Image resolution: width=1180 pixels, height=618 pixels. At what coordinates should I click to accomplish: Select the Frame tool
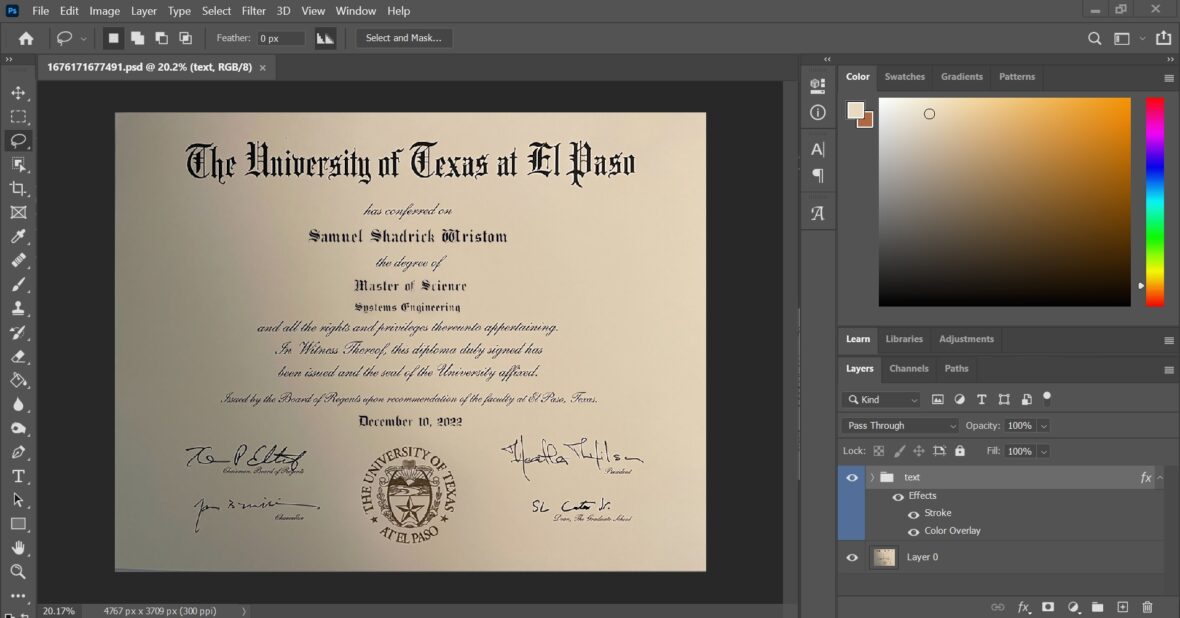18,212
